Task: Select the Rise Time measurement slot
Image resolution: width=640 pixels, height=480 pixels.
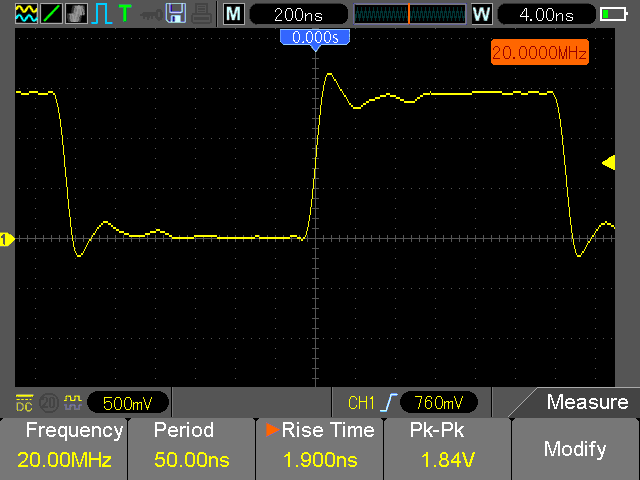Action: click(x=320, y=449)
